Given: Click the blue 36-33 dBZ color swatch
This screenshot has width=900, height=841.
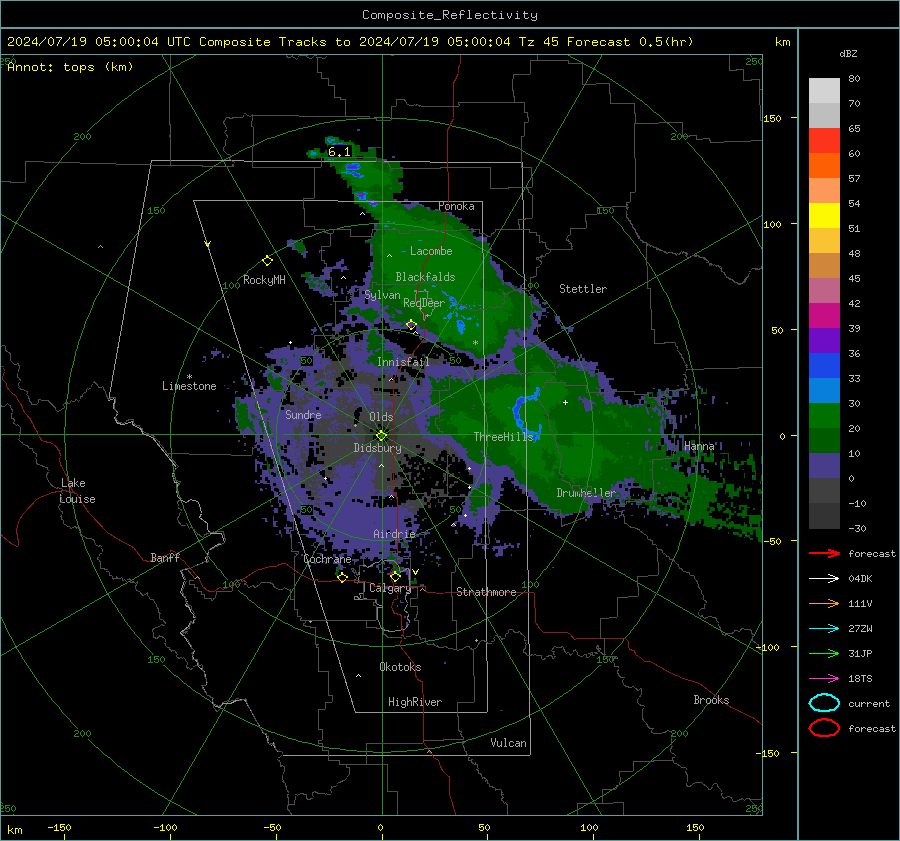Looking at the screenshot, I should click(x=824, y=366).
